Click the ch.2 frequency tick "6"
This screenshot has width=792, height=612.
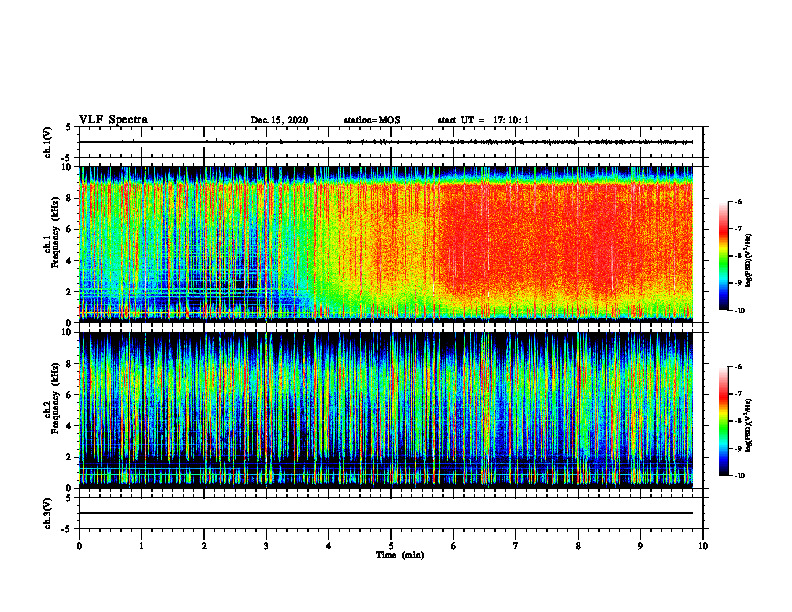69,395
